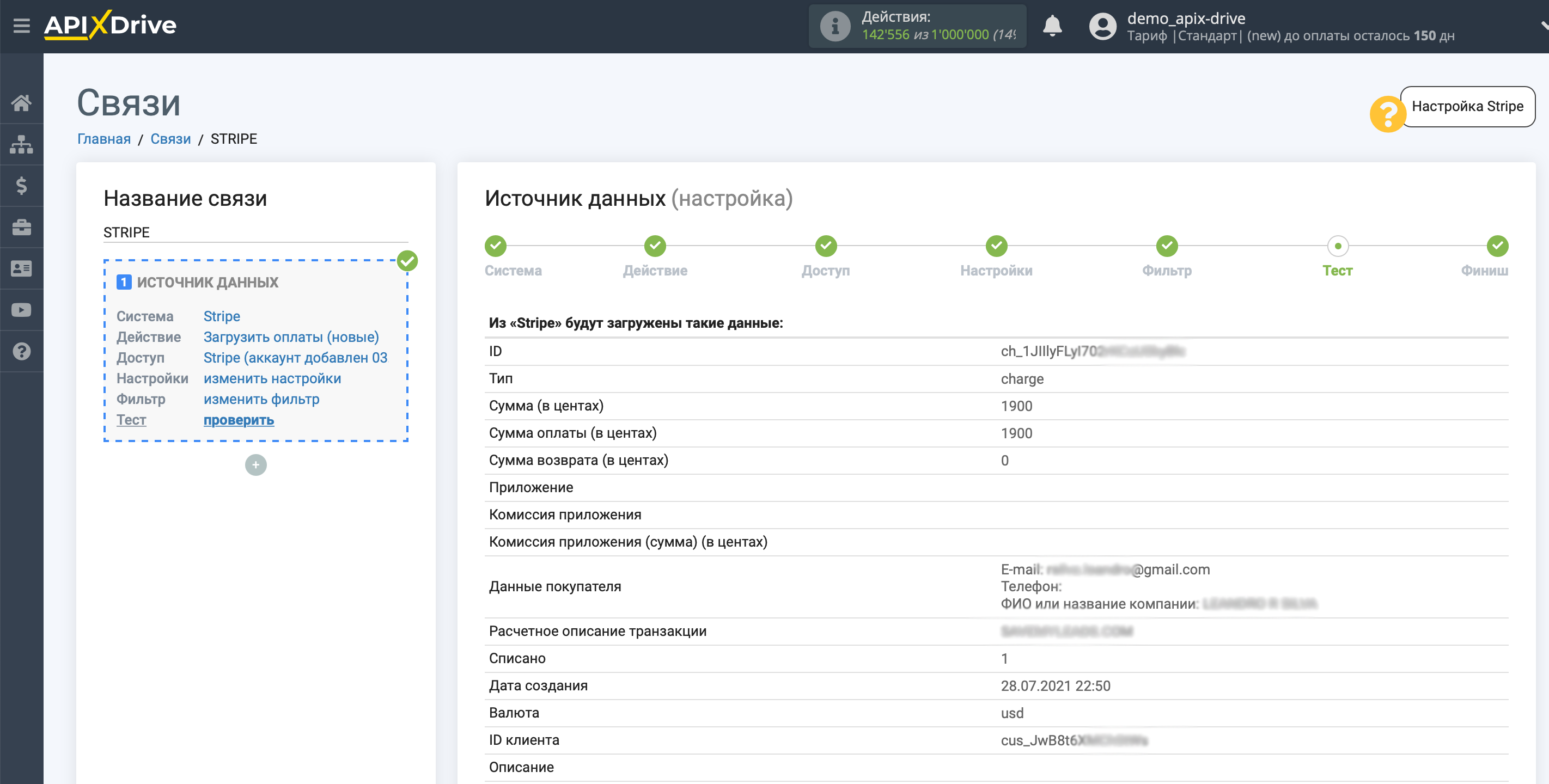Click Stripe (аккаунт добавлен 03 link
This screenshot has width=1549, height=784.
295,358
